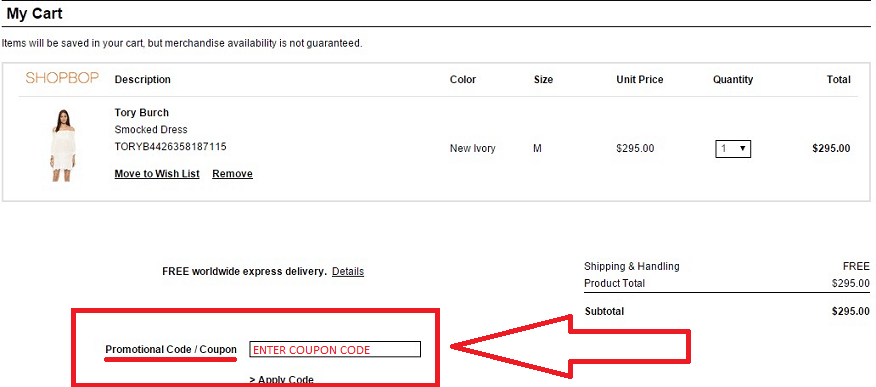876x387 pixels.
Task: Apply the coupon code
Action: point(282,380)
